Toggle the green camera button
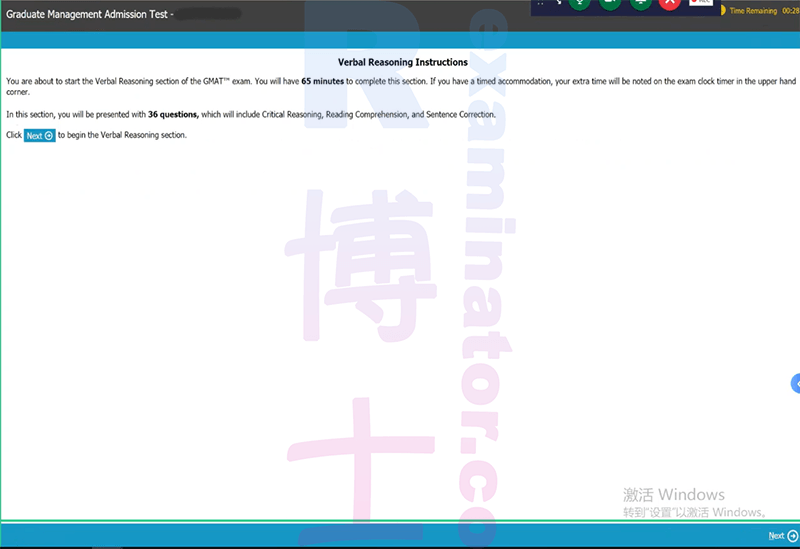 (610, 4)
